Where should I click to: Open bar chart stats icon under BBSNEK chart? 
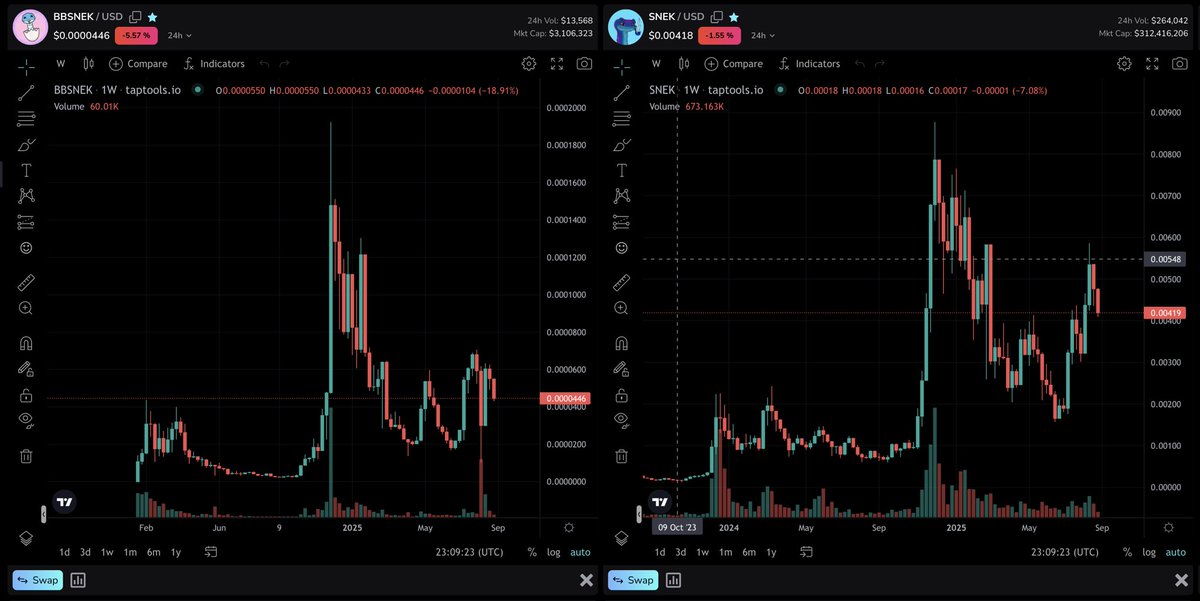coord(78,580)
